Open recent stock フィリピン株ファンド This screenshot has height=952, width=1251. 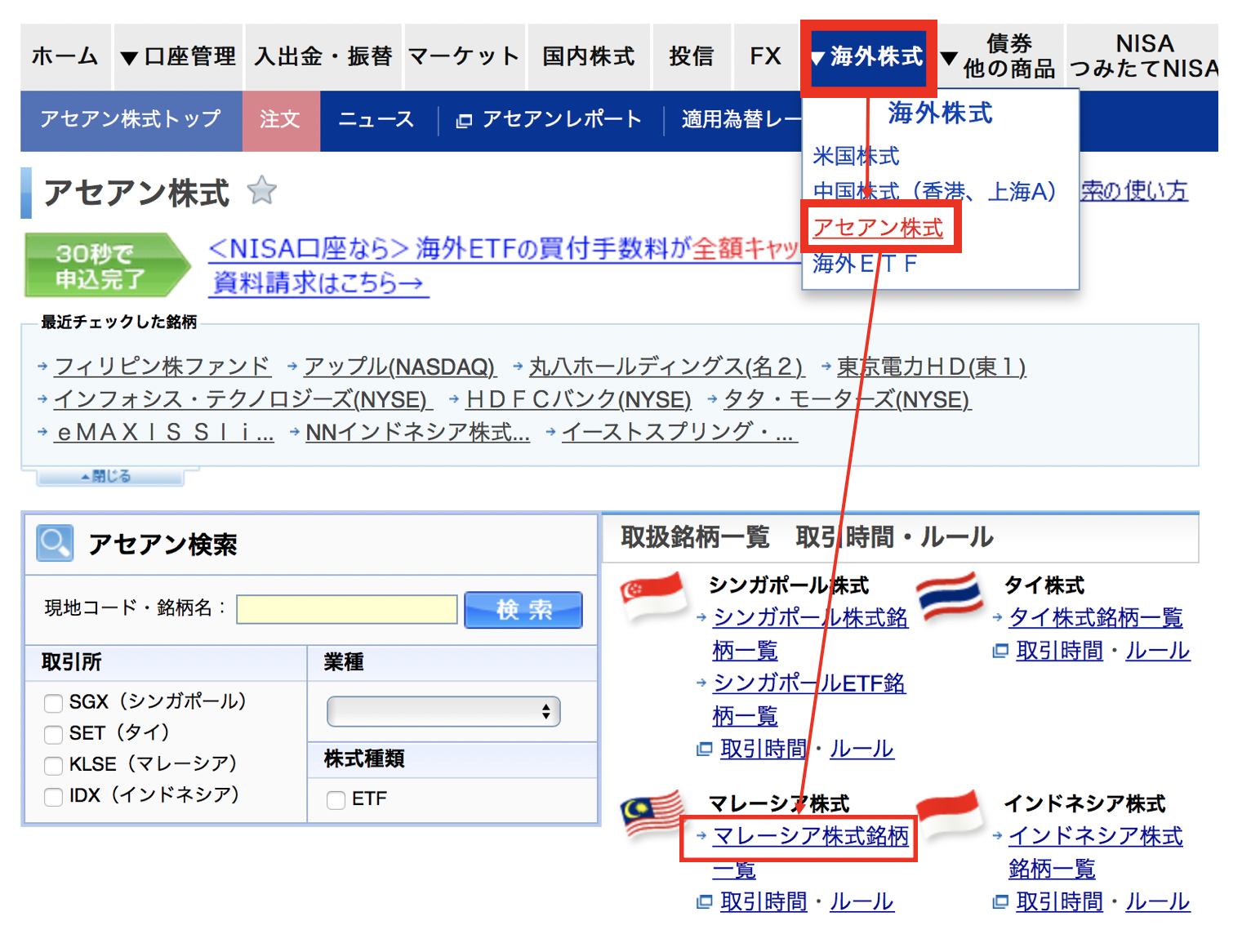162,367
